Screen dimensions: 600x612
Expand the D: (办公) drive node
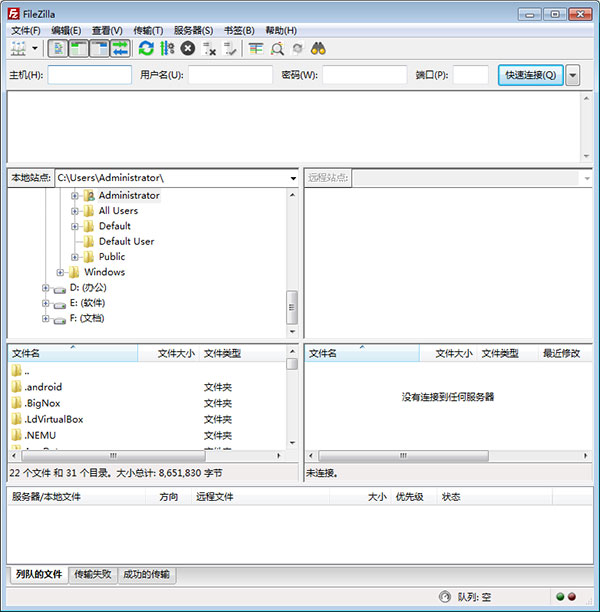(x=46, y=288)
